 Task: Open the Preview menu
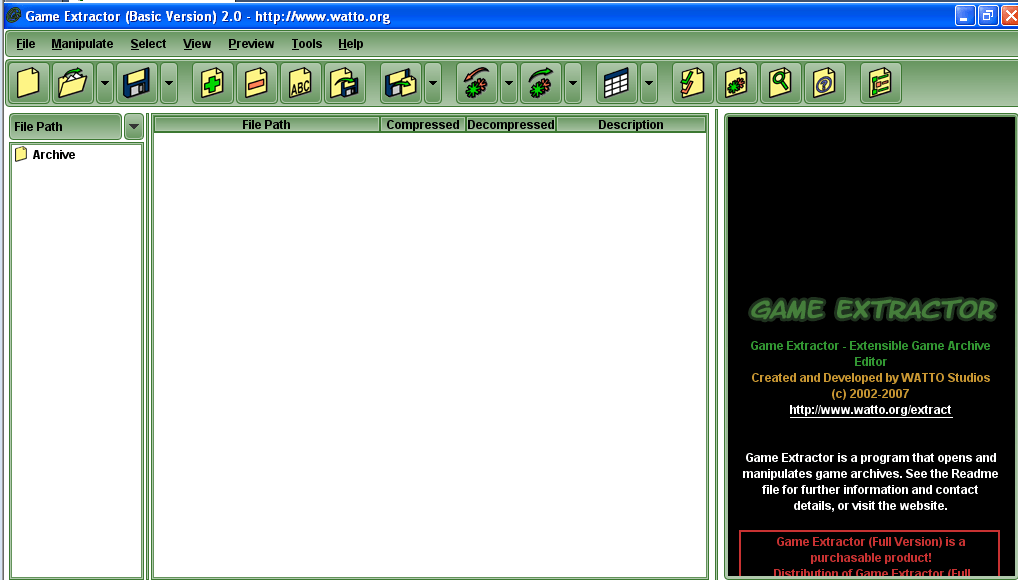[x=251, y=44]
